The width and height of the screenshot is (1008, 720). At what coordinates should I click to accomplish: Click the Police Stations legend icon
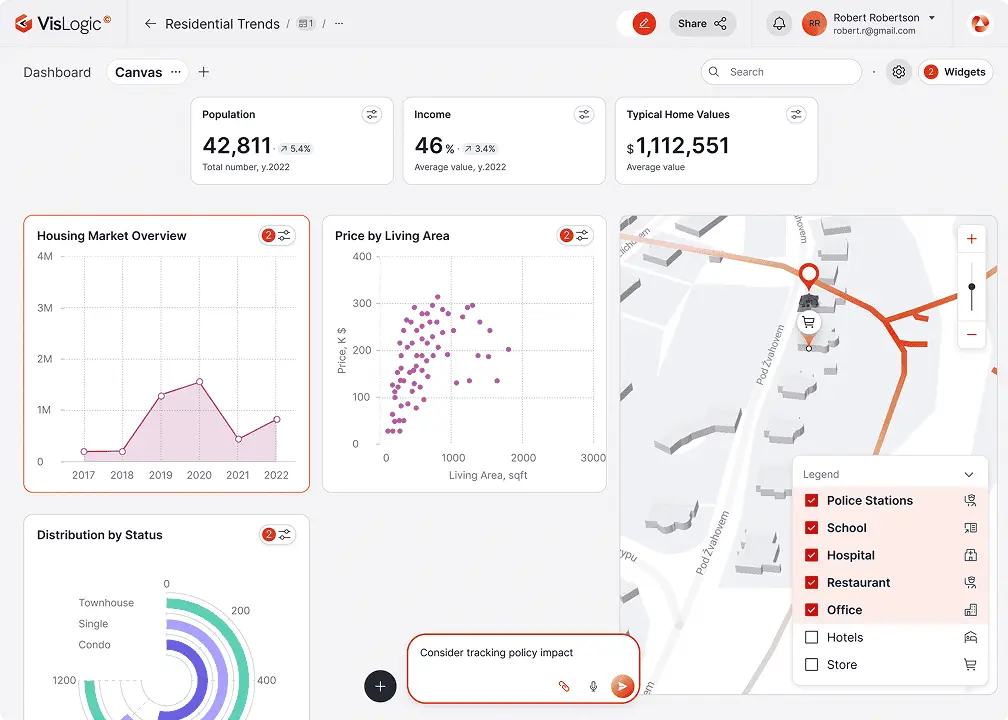click(971, 500)
